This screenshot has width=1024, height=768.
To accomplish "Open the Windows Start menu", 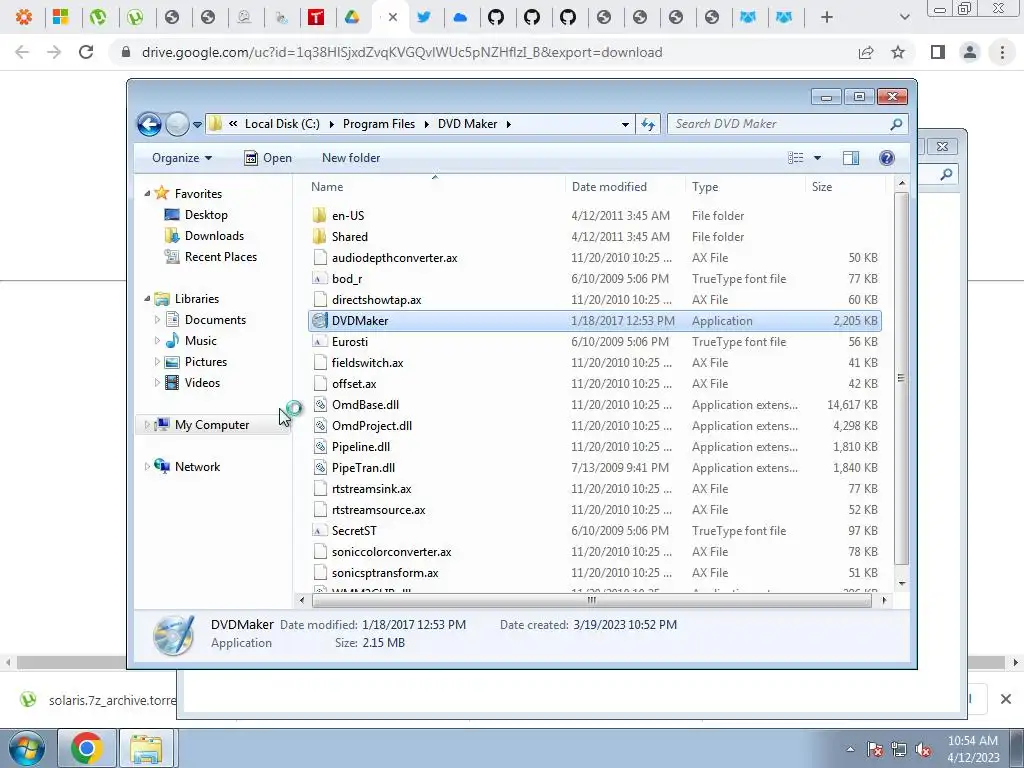I will click(x=27, y=748).
